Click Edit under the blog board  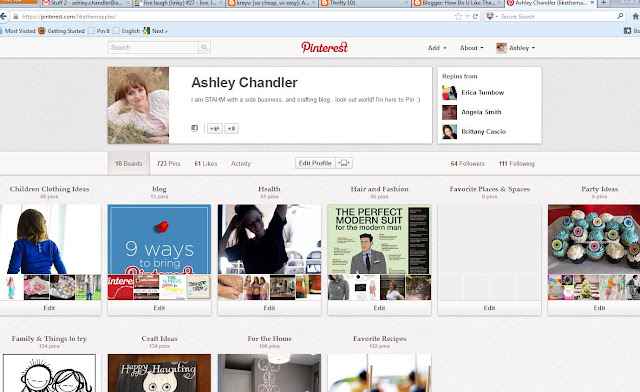pyautogui.click(x=159, y=308)
